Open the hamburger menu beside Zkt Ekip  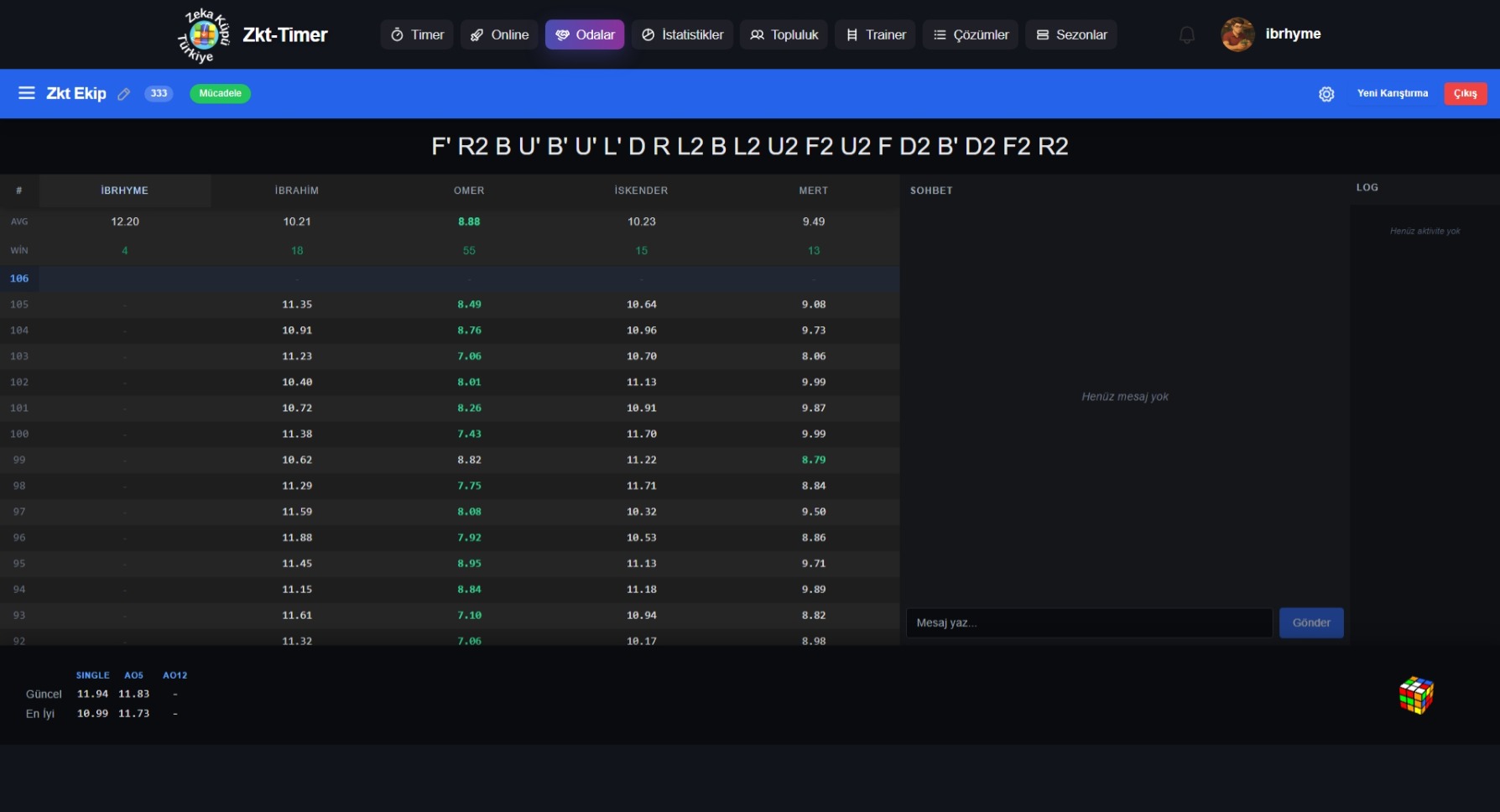coord(27,93)
